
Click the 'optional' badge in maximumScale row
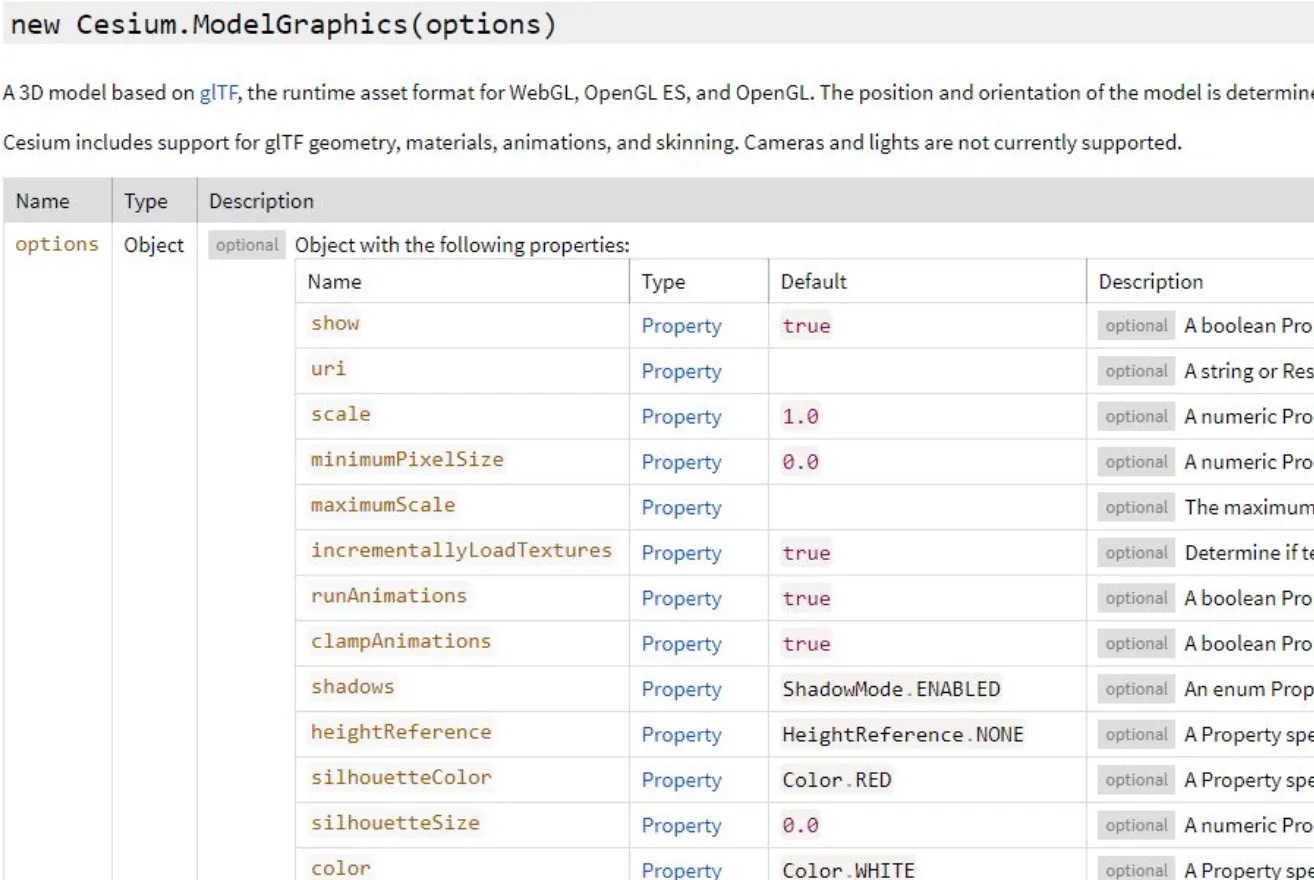[1136, 508]
